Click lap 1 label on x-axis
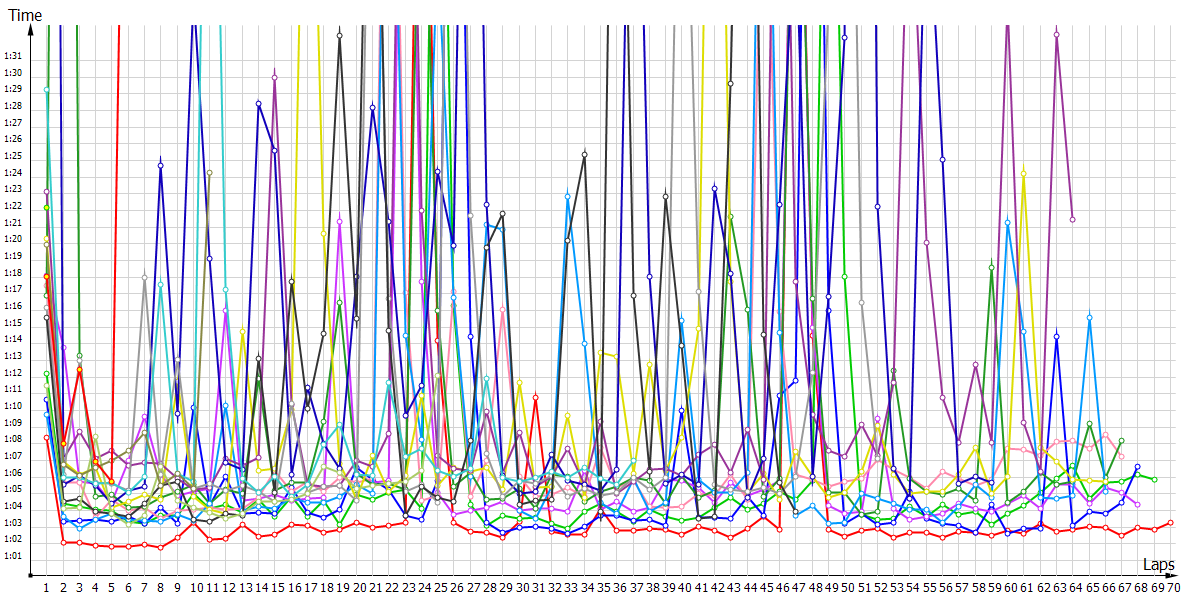1200x600 pixels. tap(46, 586)
